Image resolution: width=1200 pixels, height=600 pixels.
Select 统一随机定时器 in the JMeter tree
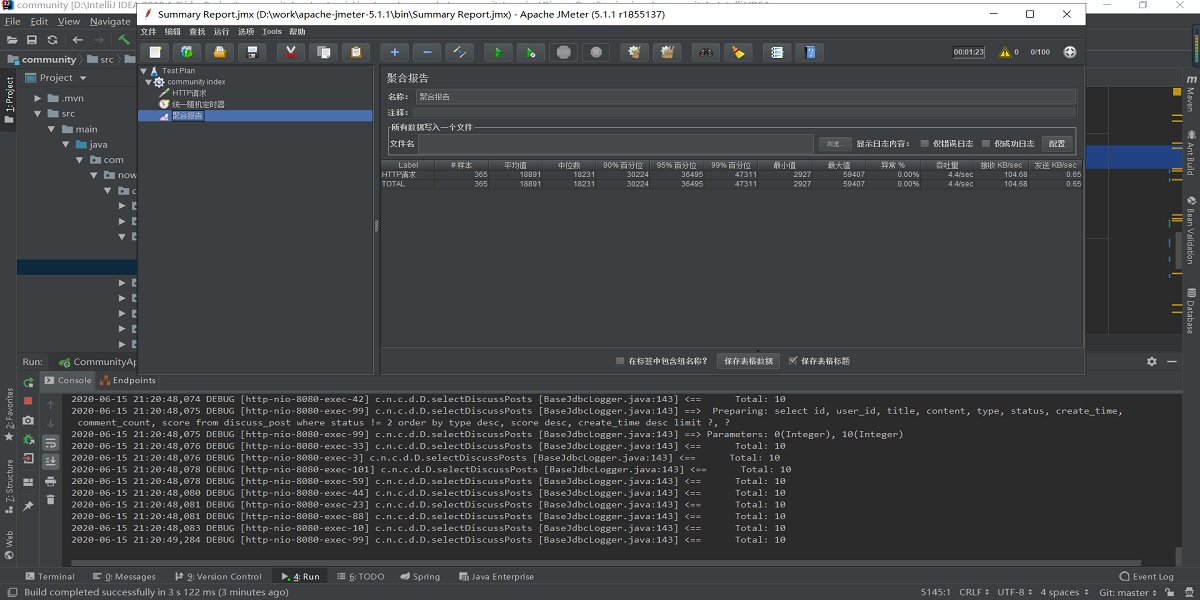198,104
